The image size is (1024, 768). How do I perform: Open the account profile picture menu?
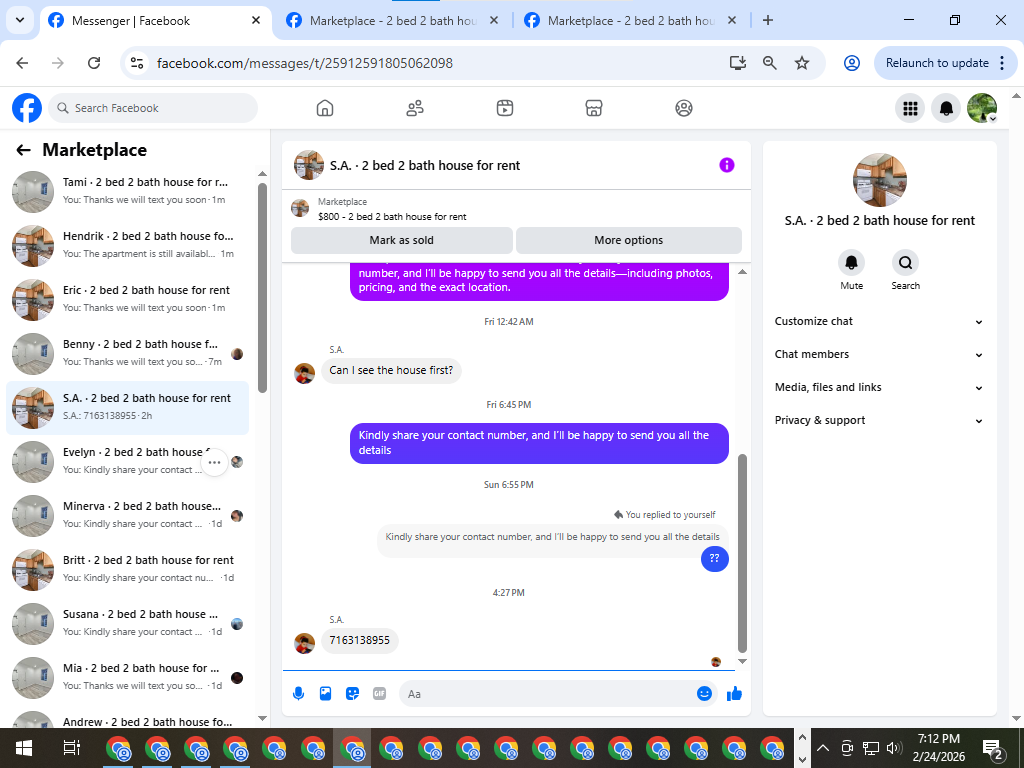click(982, 108)
